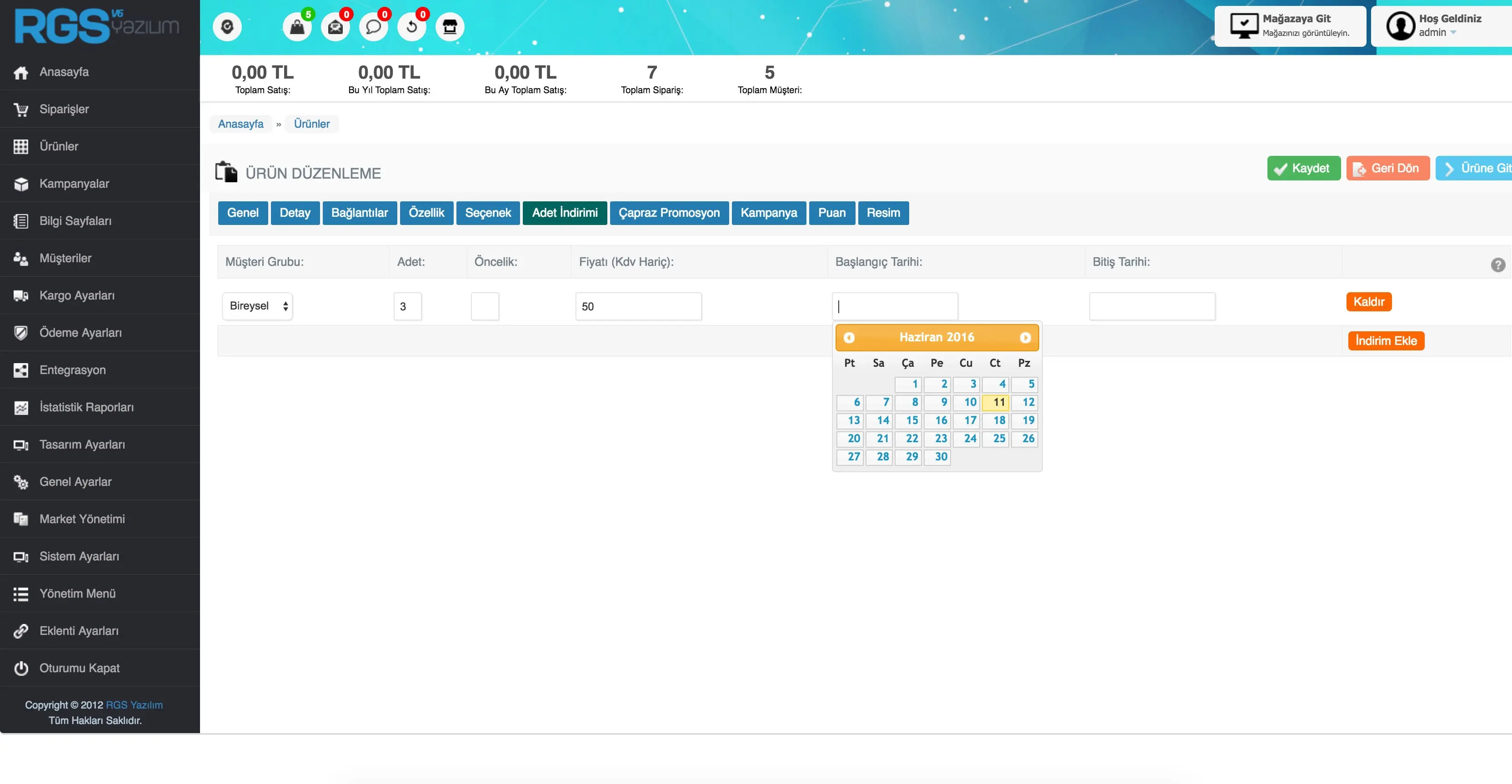The image size is (1512, 784).
Task: Go to previous month in calendar
Action: click(849, 337)
